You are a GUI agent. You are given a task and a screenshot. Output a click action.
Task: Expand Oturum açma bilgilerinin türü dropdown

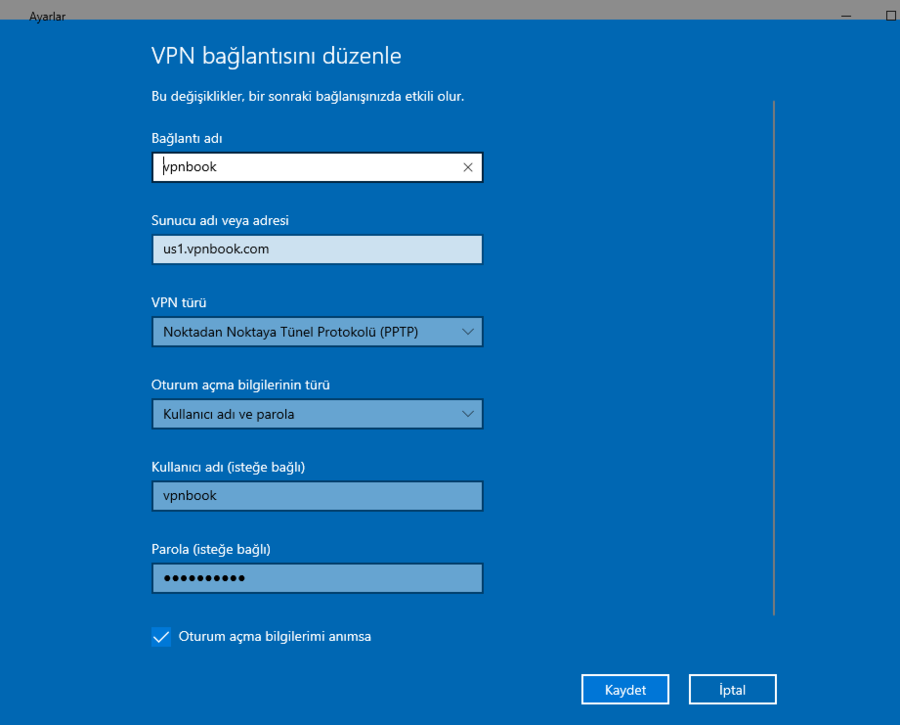(317, 414)
